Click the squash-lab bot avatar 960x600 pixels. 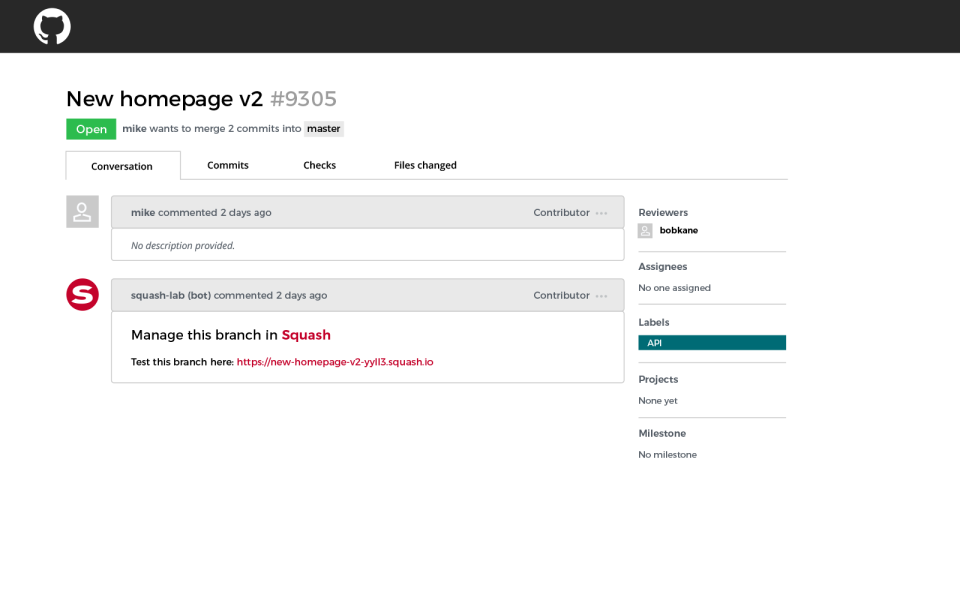pos(82,295)
